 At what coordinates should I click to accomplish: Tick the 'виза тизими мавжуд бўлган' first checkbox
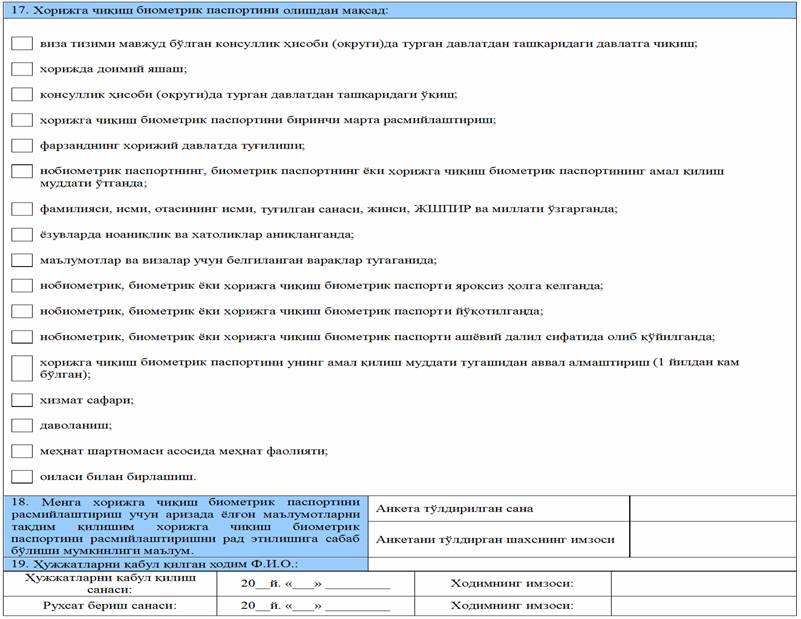pyautogui.click(x=22, y=44)
